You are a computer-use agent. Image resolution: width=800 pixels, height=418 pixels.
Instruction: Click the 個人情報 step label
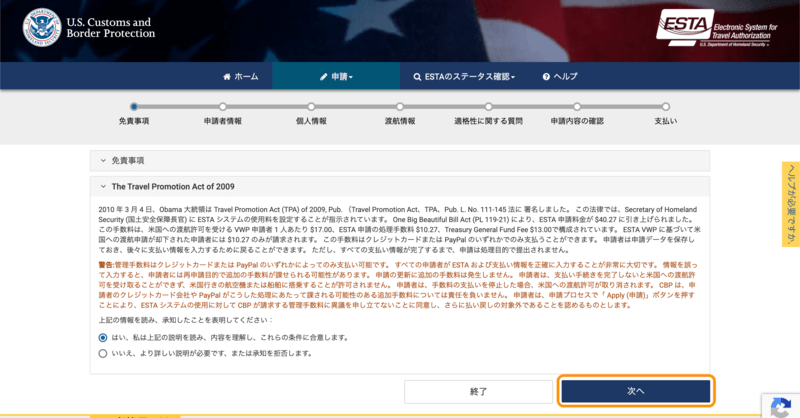pyautogui.click(x=311, y=121)
